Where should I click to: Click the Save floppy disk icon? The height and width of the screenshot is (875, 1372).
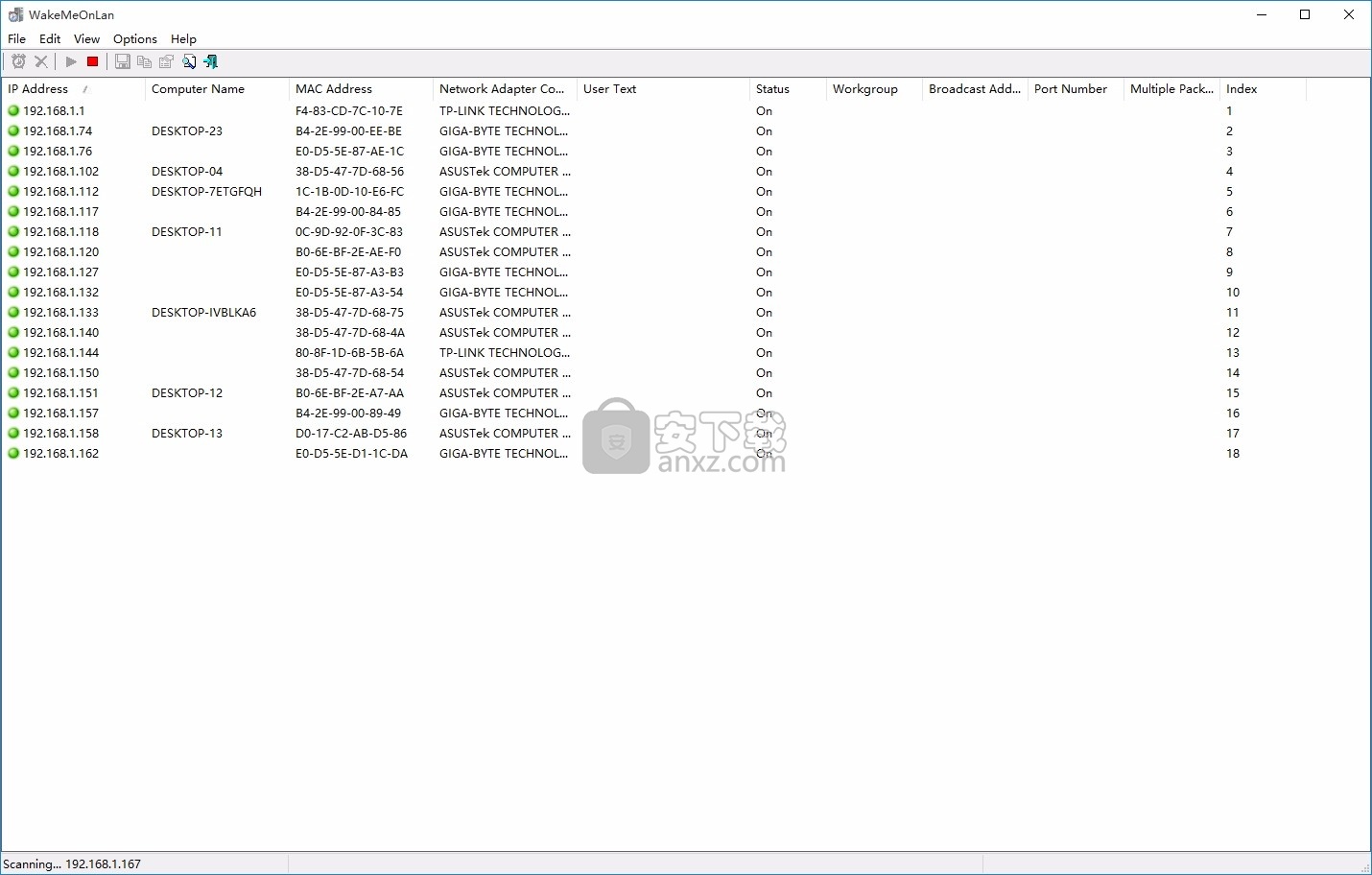click(123, 61)
